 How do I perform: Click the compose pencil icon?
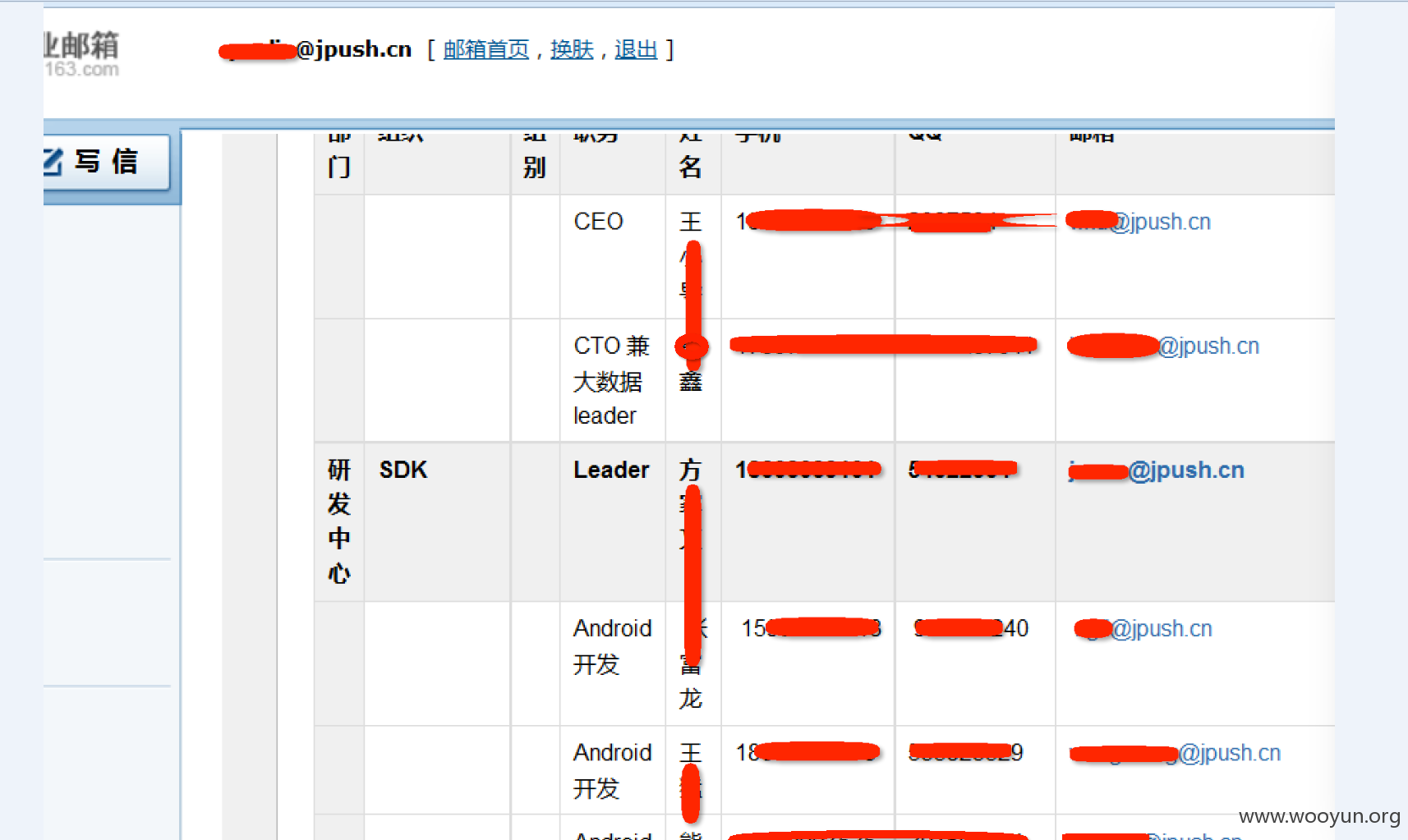click(x=53, y=162)
